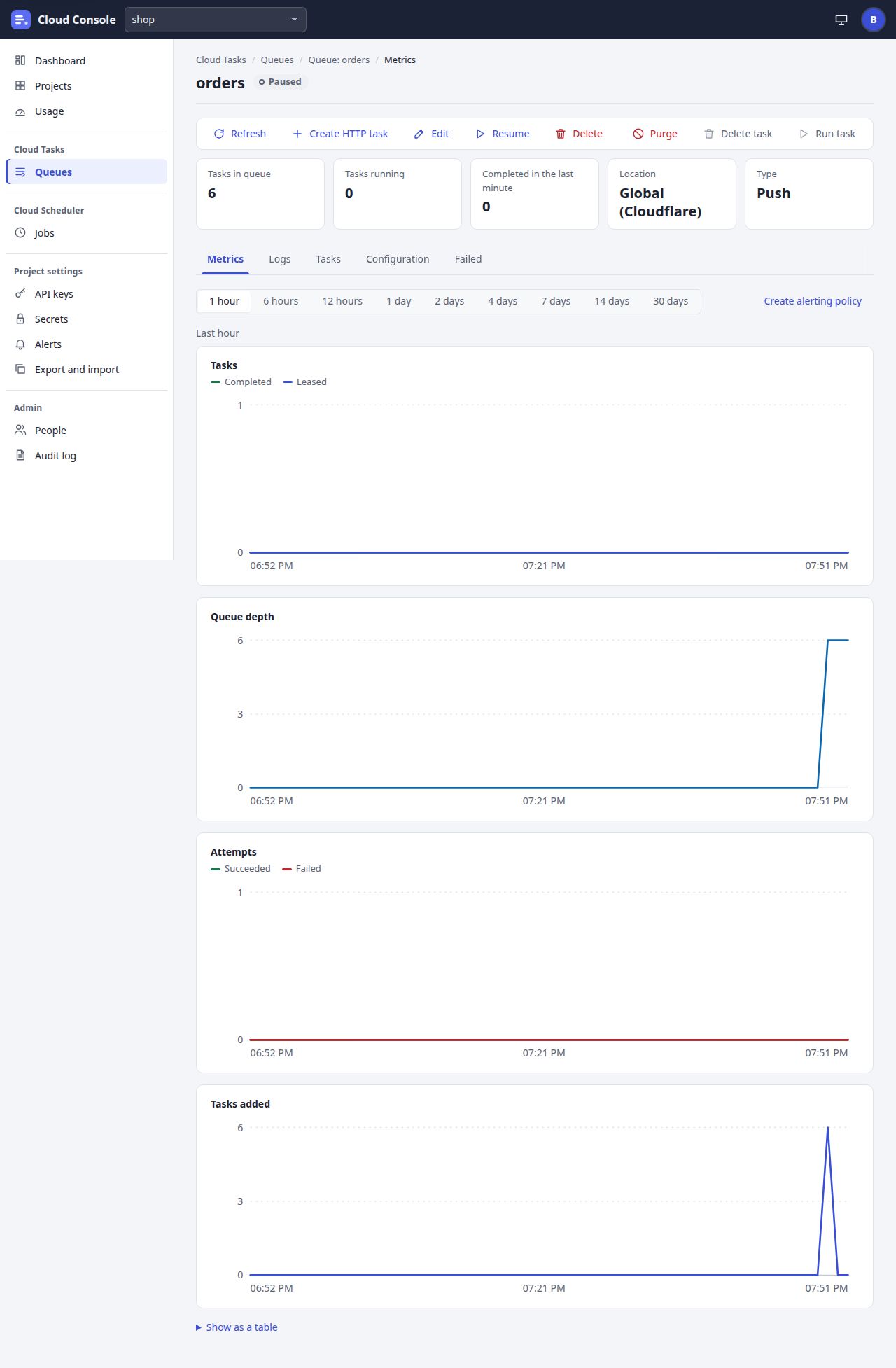
Task: Click the Edit pencil icon
Action: click(x=419, y=134)
